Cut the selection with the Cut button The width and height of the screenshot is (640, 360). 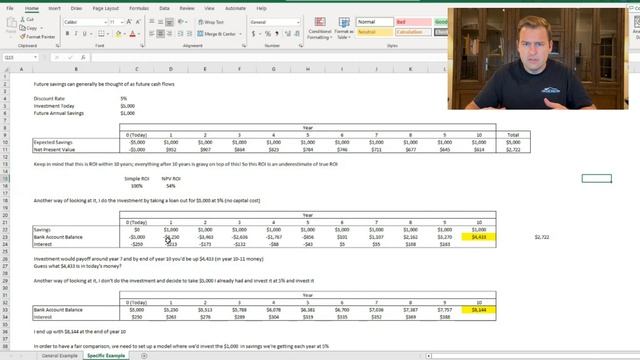tap(27, 19)
